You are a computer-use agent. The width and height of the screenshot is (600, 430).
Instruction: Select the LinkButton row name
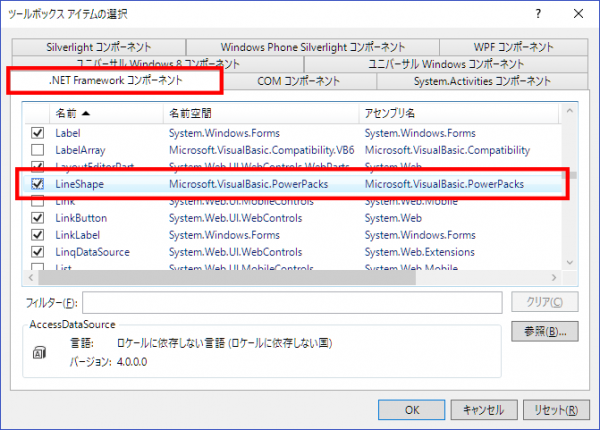click(x=81, y=218)
